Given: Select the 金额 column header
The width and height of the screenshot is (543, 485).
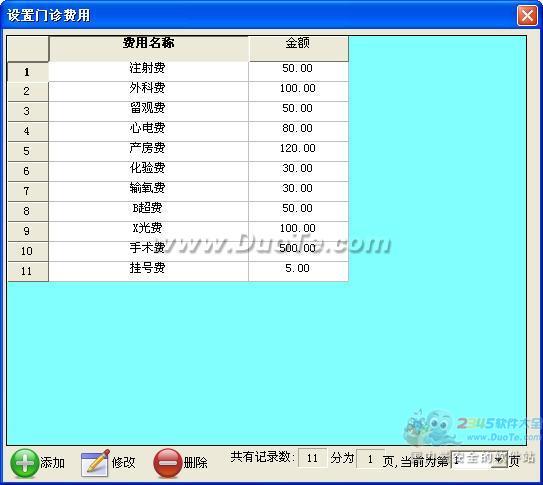Looking at the screenshot, I should (298, 48).
